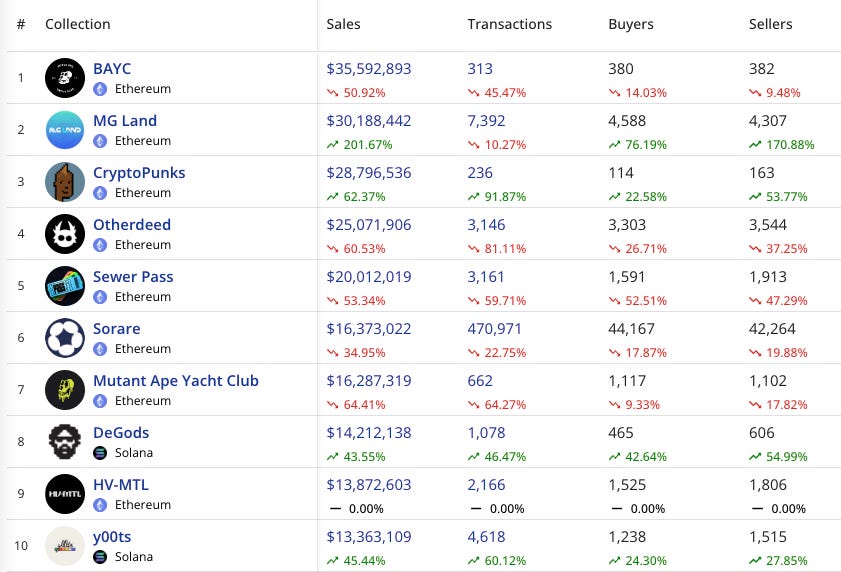Viewport: 841px width, 572px height.
Task: Open the y00ts collection logo
Action: tap(65, 546)
